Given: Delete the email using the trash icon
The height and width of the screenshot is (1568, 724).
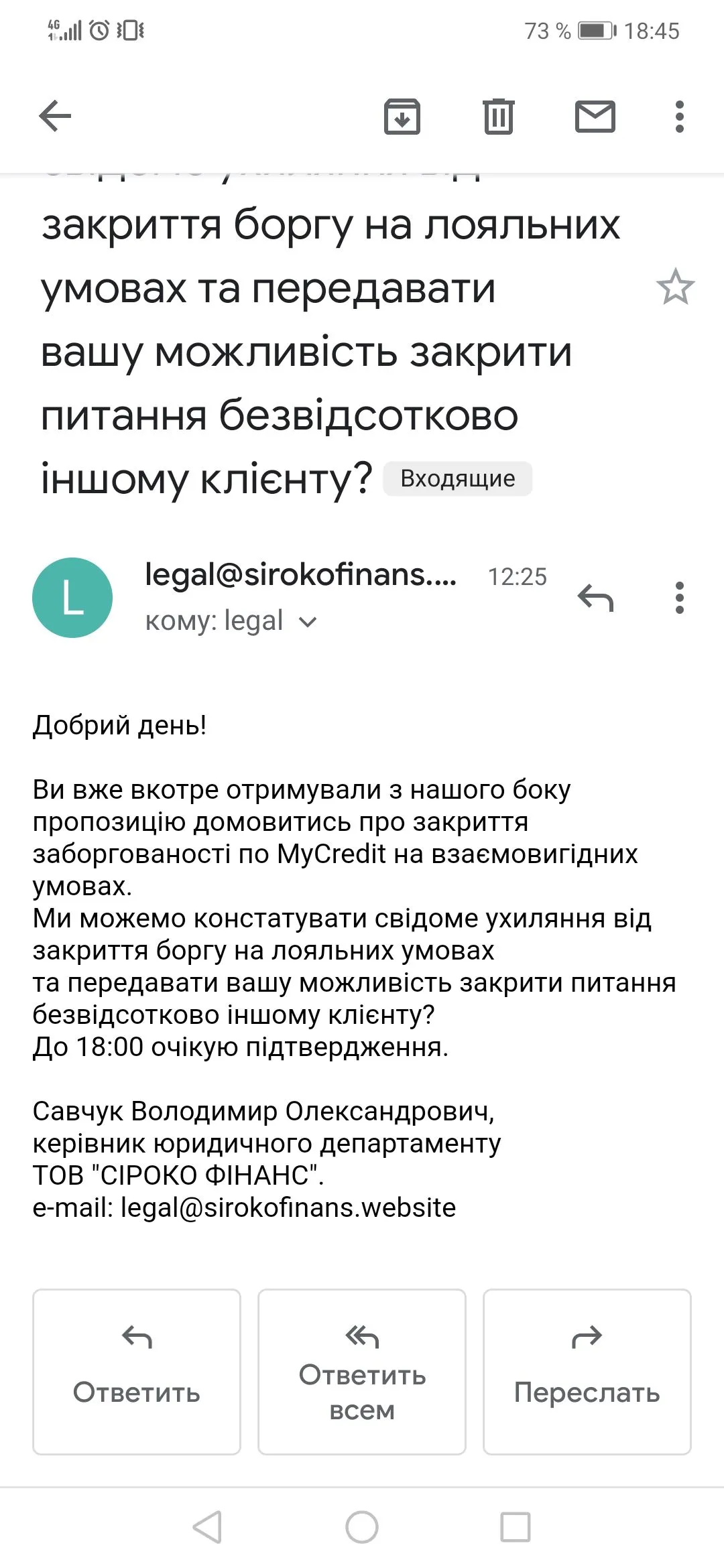Looking at the screenshot, I should pyautogui.click(x=498, y=117).
